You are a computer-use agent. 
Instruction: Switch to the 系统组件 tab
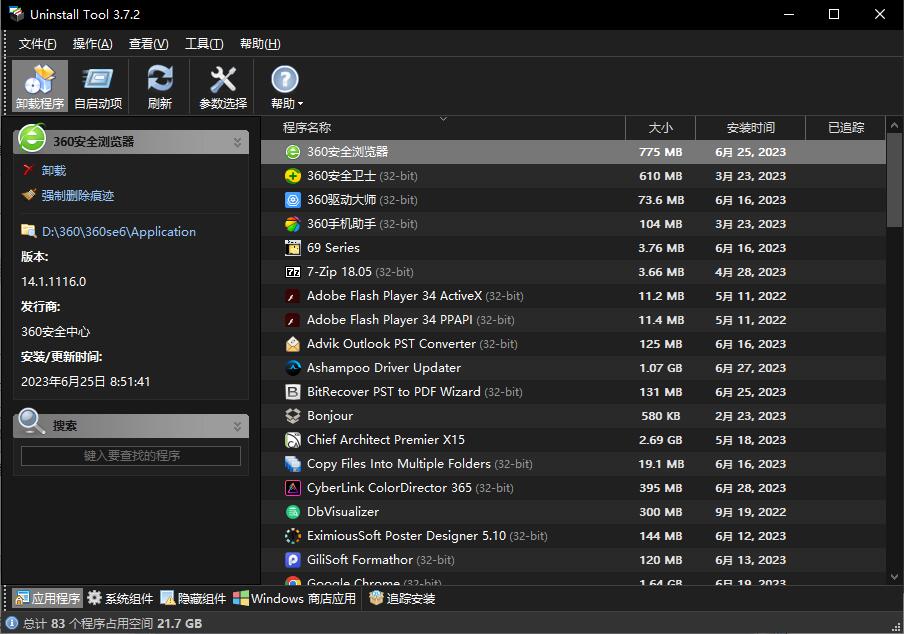tap(120, 599)
